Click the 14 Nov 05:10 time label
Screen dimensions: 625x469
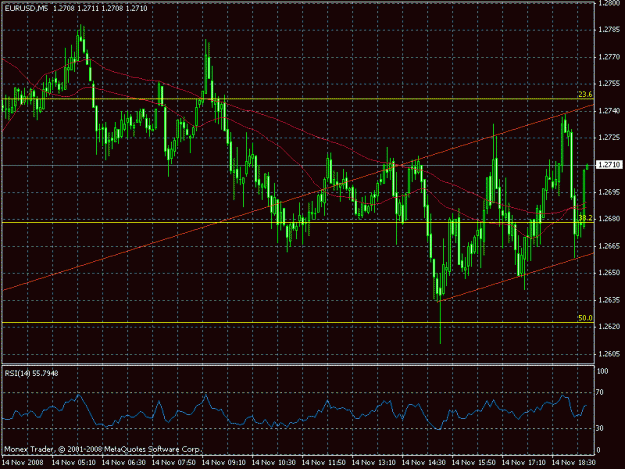click(74, 463)
